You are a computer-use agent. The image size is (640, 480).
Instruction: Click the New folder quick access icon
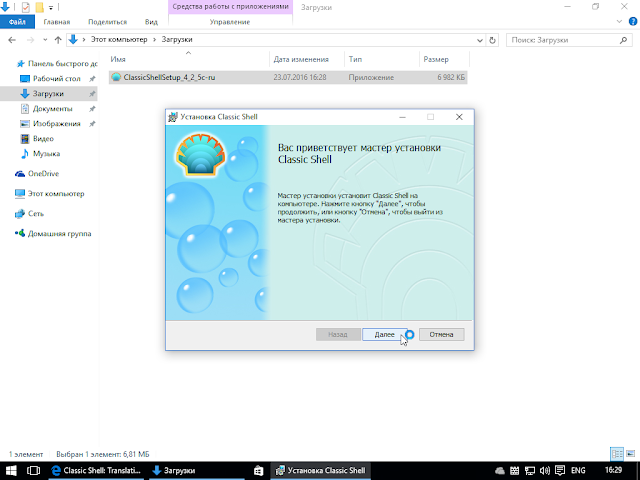pyautogui.click(x=40, y=7)
